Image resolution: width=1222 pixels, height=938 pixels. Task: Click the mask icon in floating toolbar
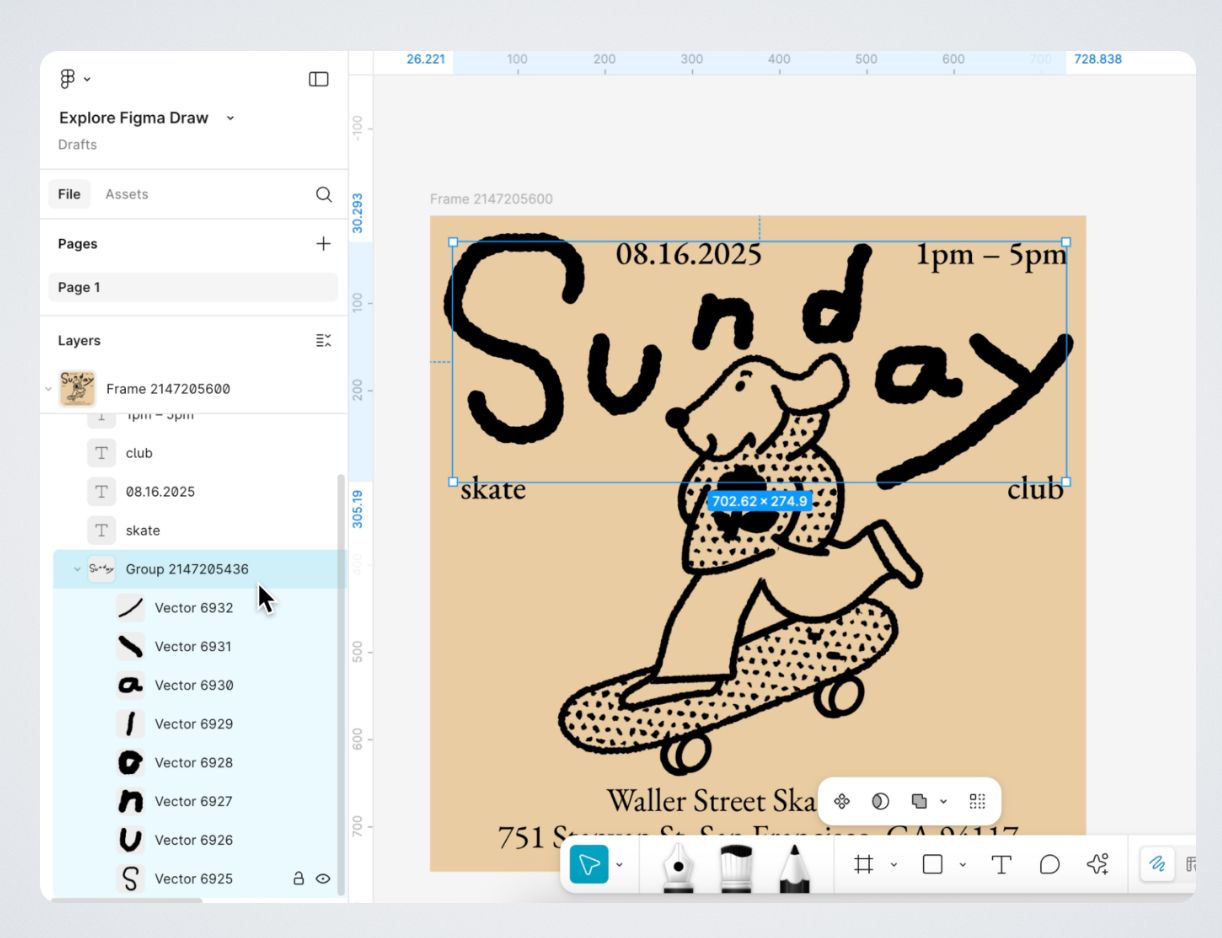[x=880, y=801]
